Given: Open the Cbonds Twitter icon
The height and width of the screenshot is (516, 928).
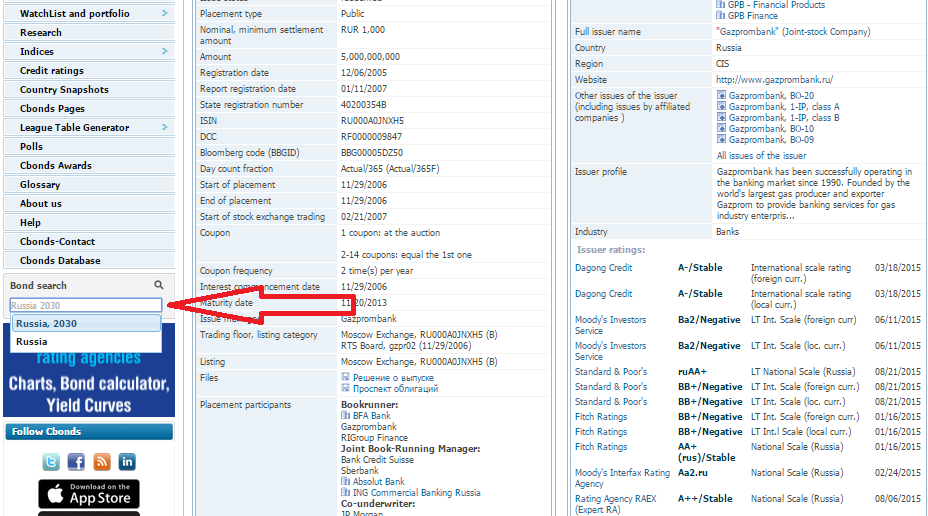Looking at the screenshot, I should coord(51,462).
